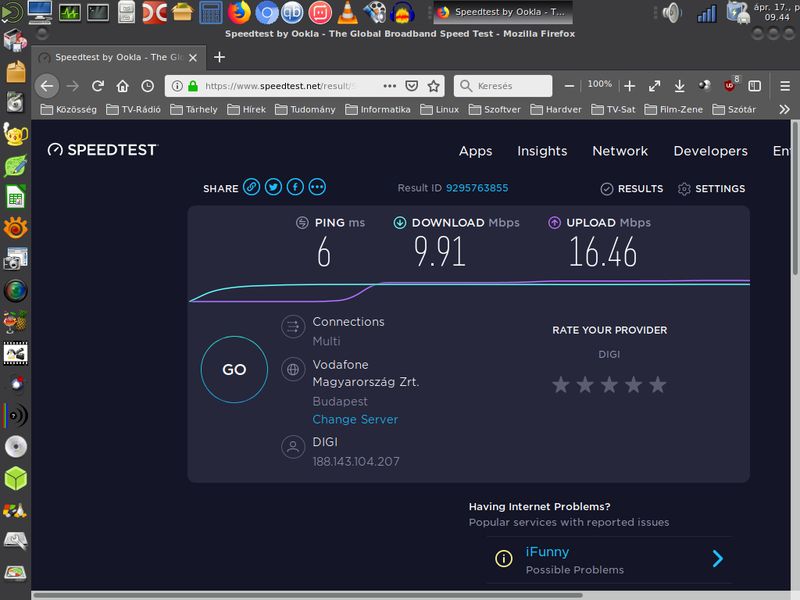
Task: Open qBittorrent icon in top panel
Action: 292,13
